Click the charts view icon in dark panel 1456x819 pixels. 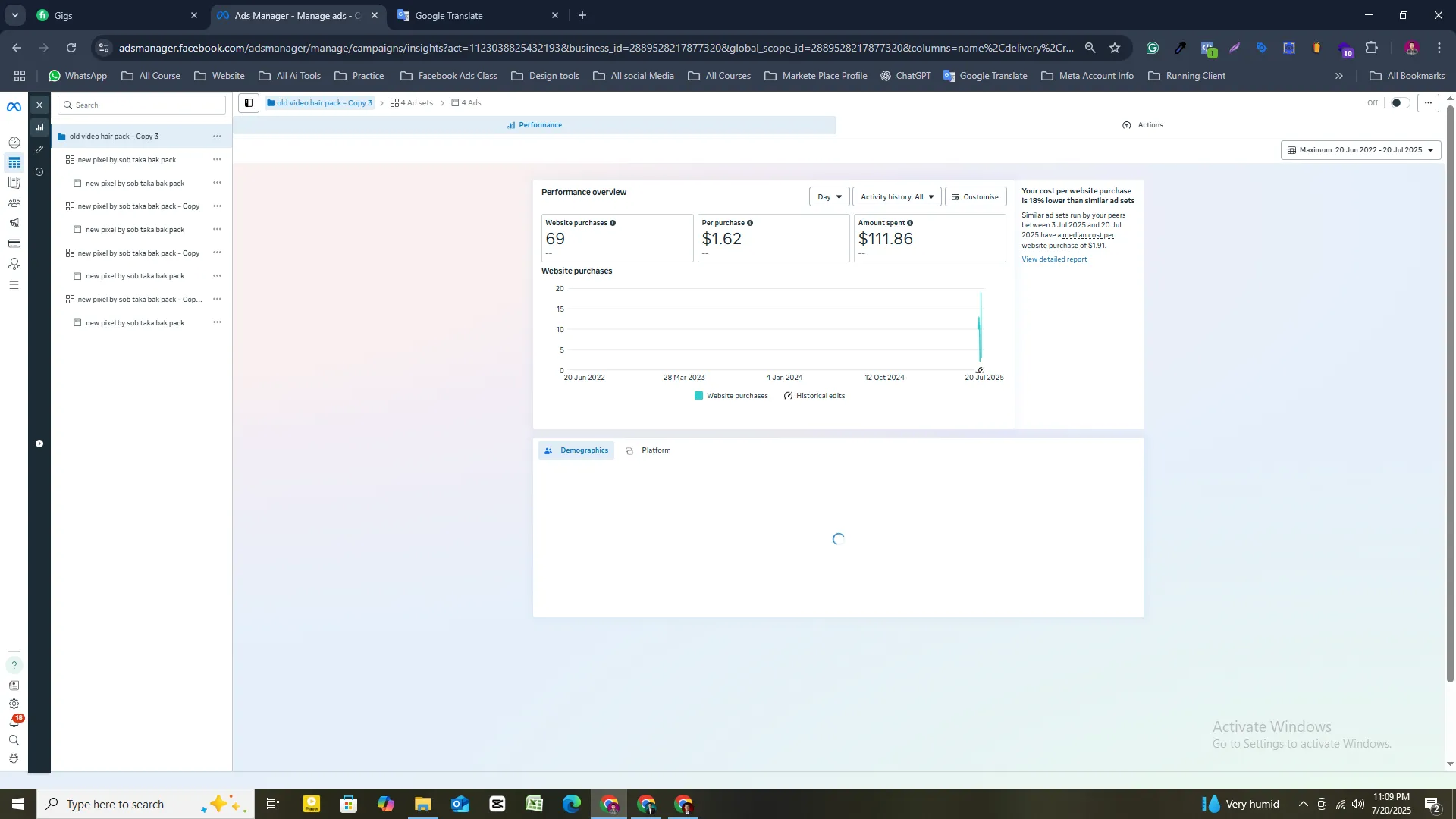(x=39, y=127)
